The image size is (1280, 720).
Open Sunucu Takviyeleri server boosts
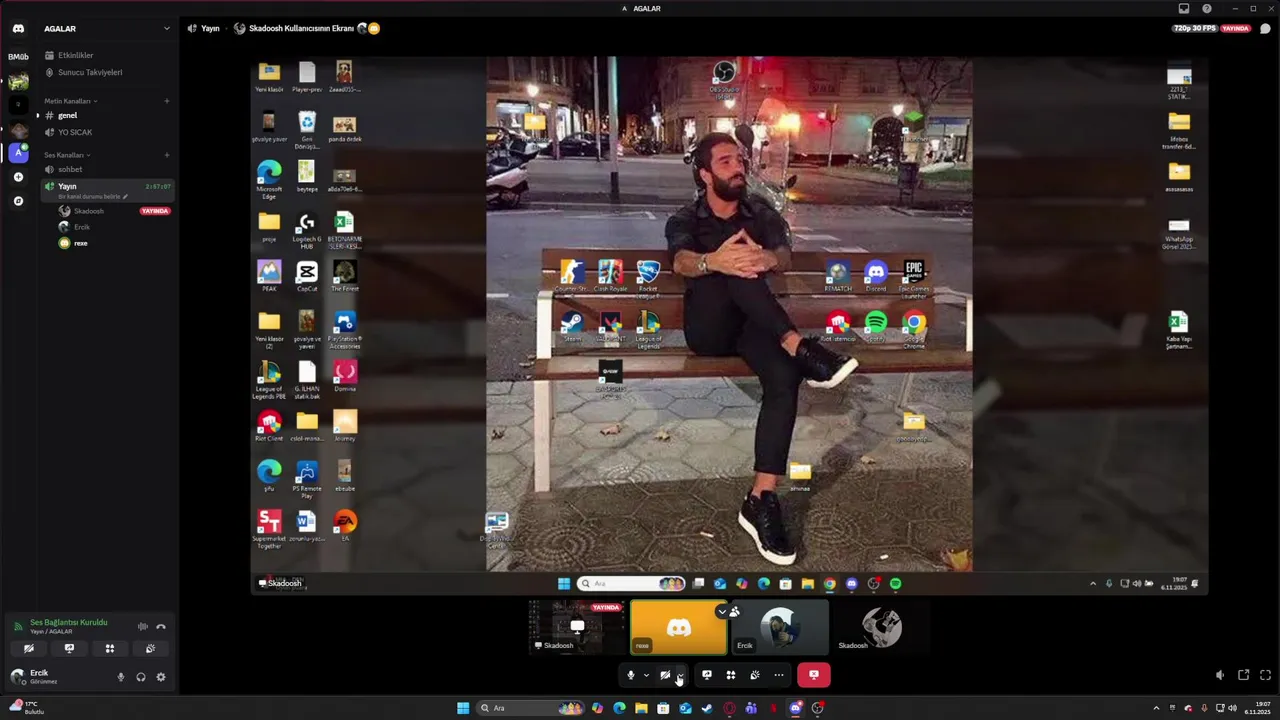106,72
